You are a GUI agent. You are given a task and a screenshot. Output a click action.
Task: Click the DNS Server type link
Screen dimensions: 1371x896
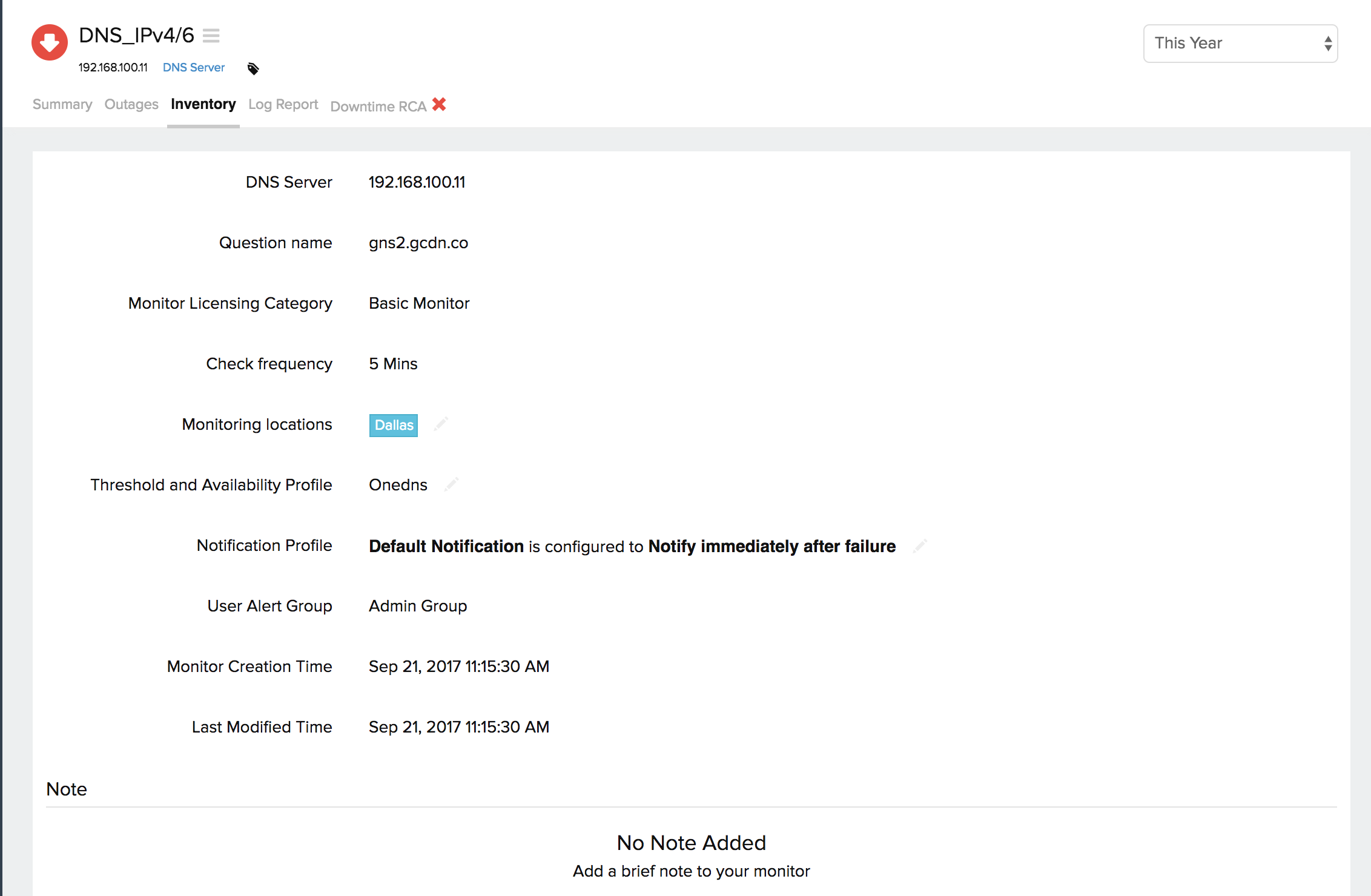point(194,67)
